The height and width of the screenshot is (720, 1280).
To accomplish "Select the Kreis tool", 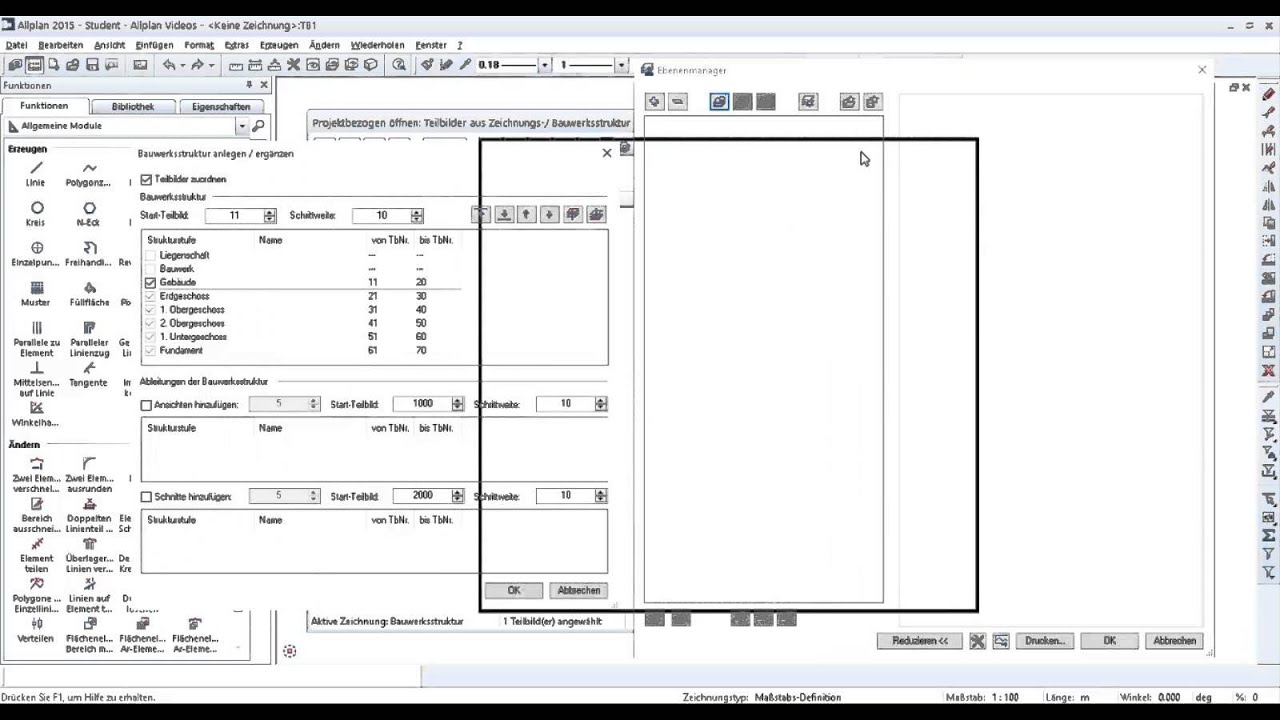I will point(36,214).
